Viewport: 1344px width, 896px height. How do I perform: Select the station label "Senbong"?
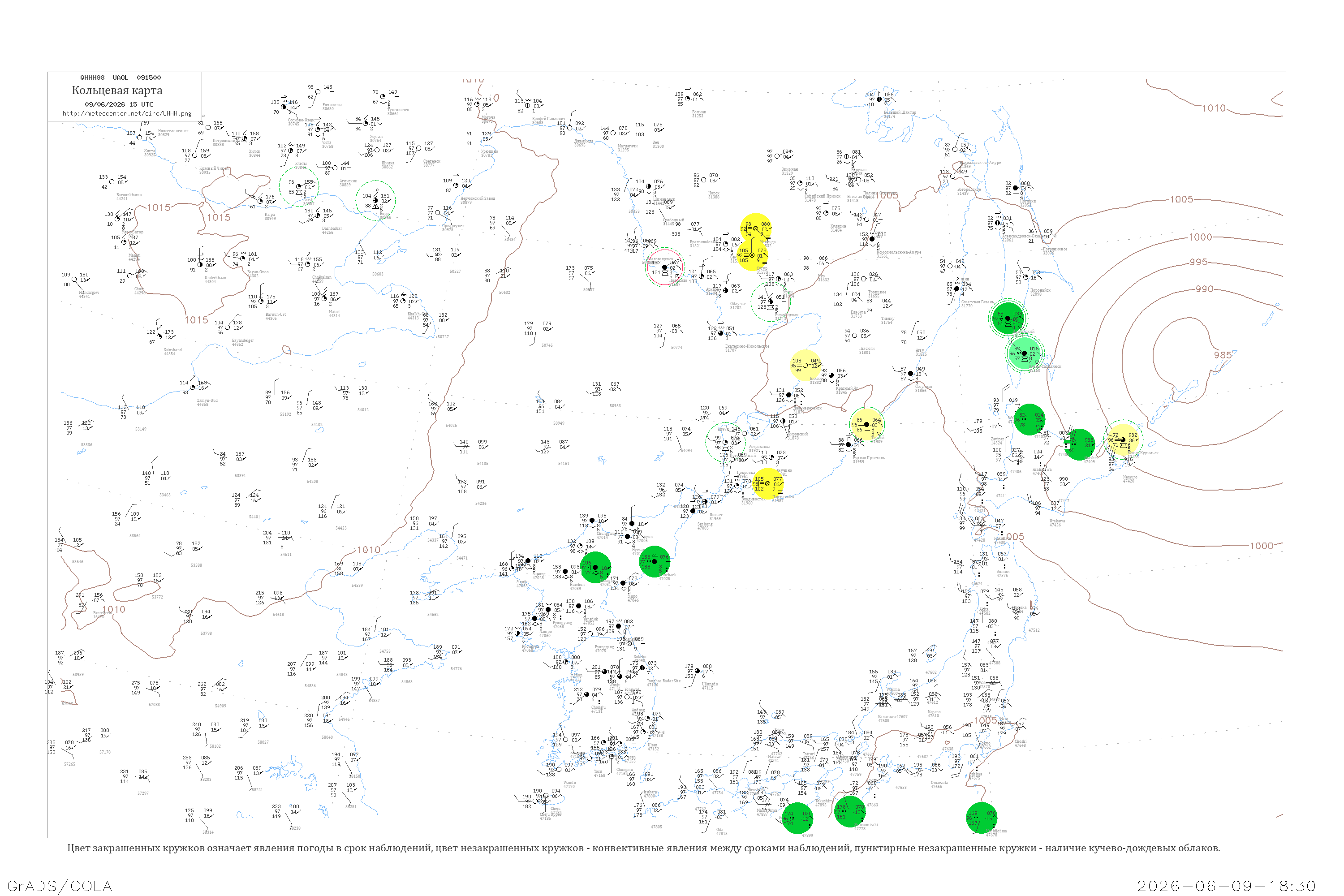pos(705,524)
